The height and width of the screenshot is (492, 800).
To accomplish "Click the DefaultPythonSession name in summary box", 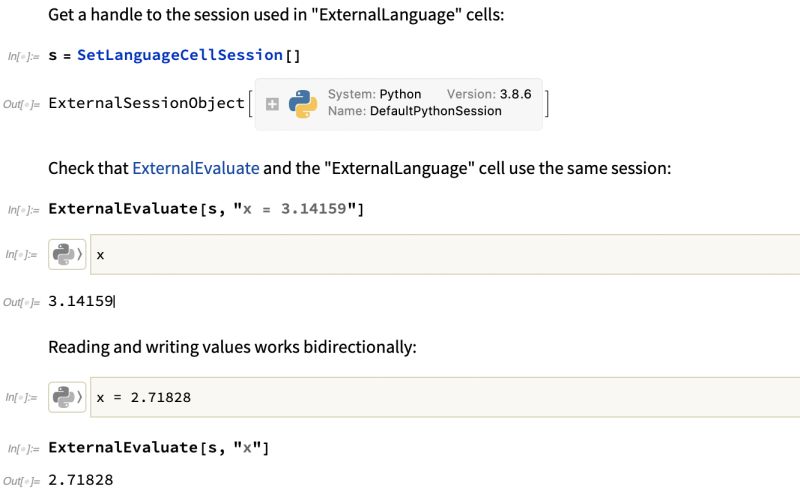I will 435,111.
